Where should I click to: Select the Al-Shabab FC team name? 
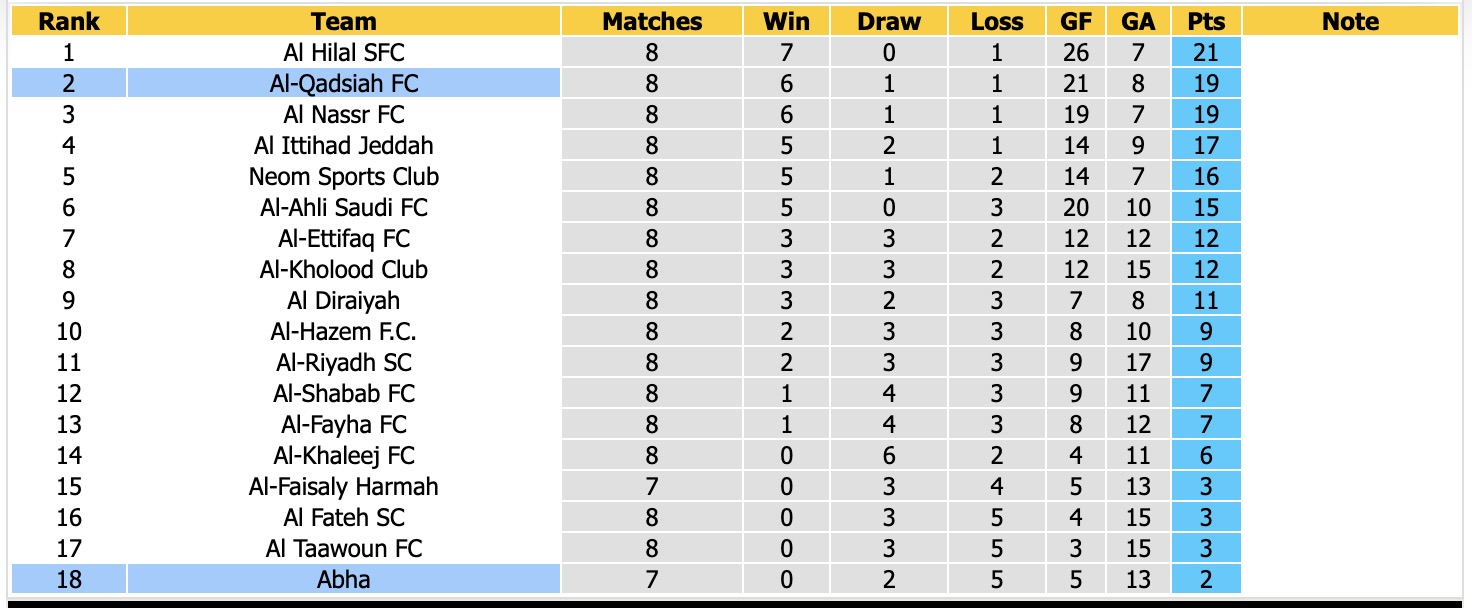(344, 393)
